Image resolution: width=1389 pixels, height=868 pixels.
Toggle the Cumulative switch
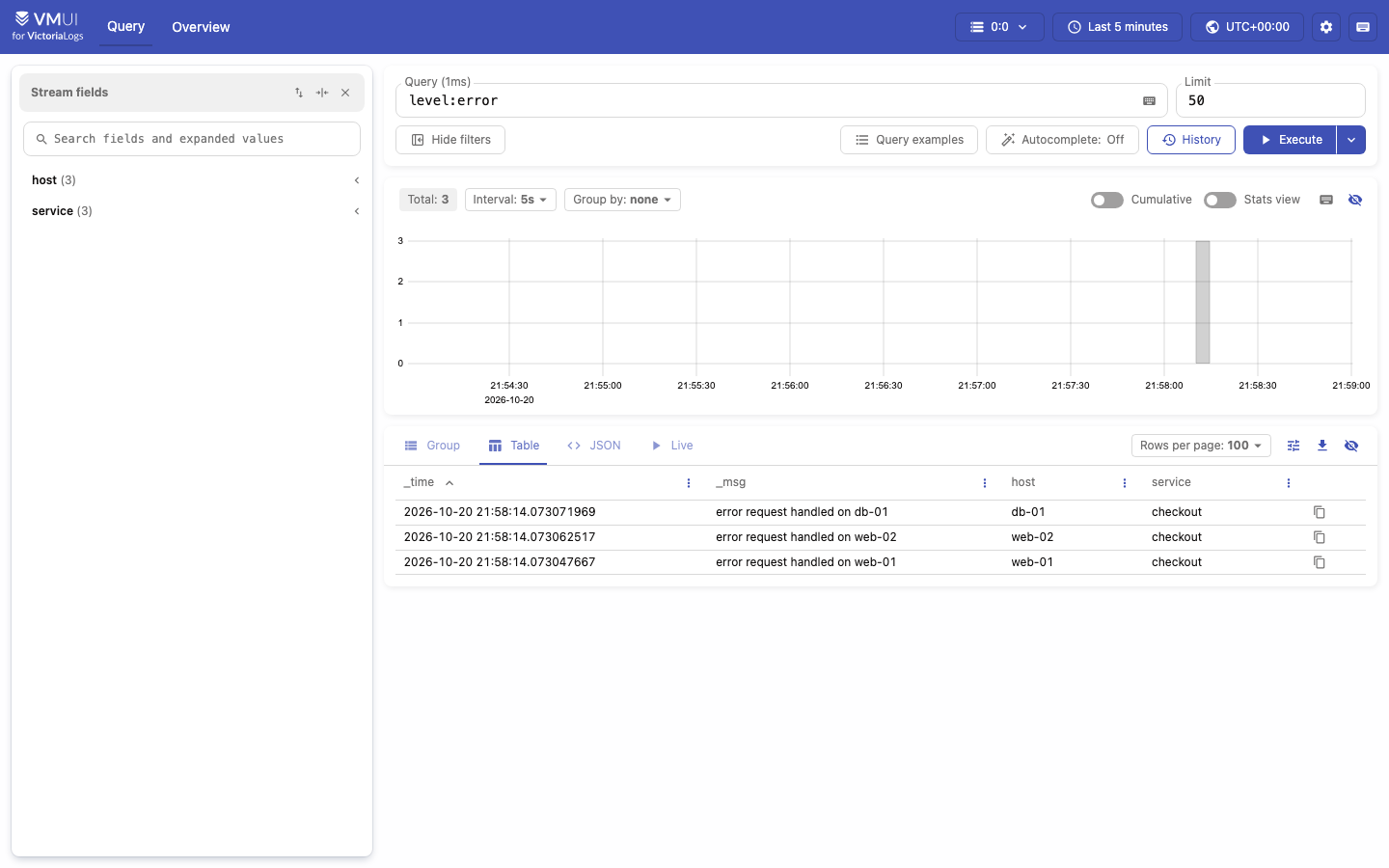[1107, 200]
